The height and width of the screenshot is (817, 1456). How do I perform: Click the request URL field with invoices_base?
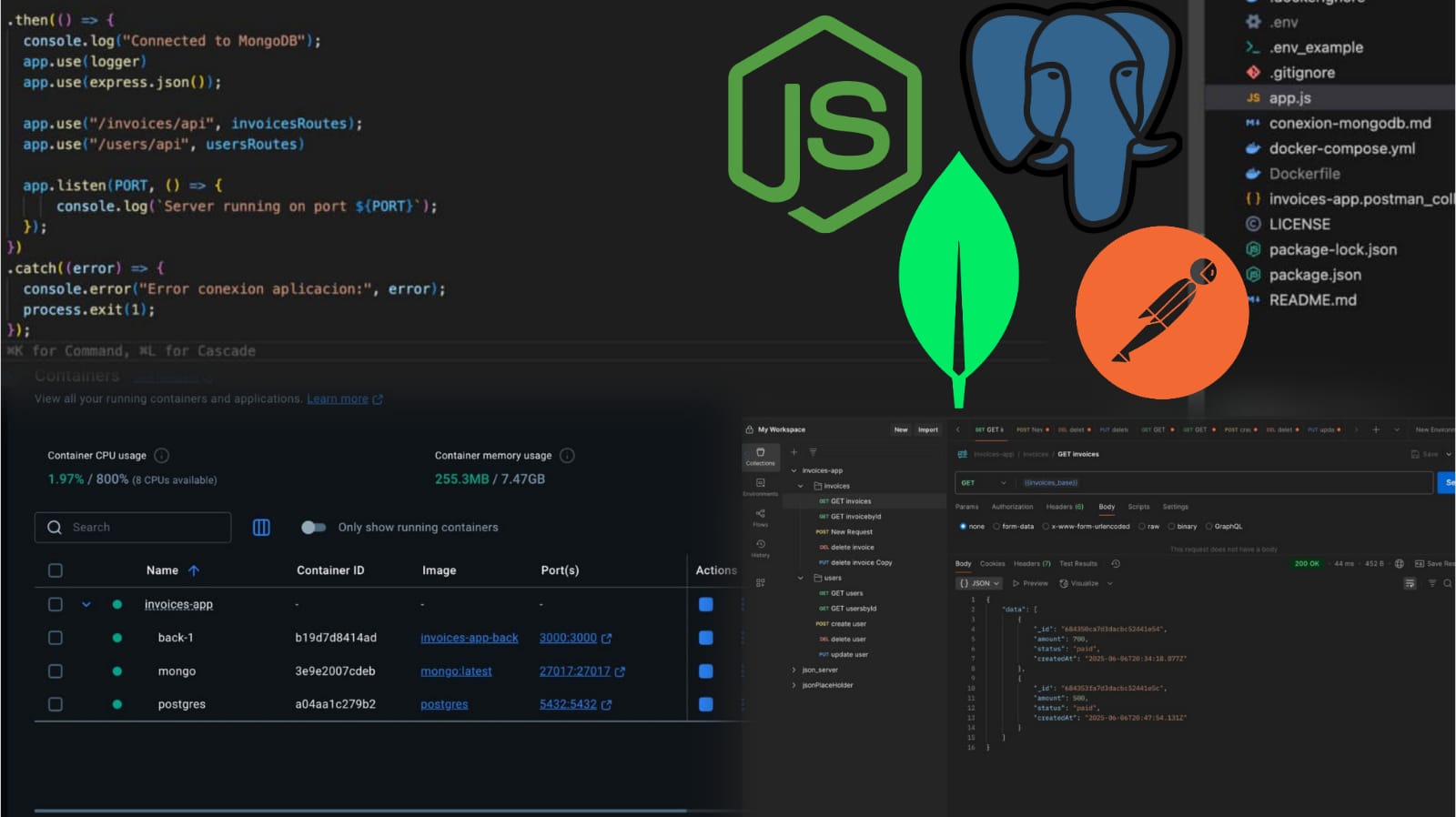click(x=1223, y=482)
